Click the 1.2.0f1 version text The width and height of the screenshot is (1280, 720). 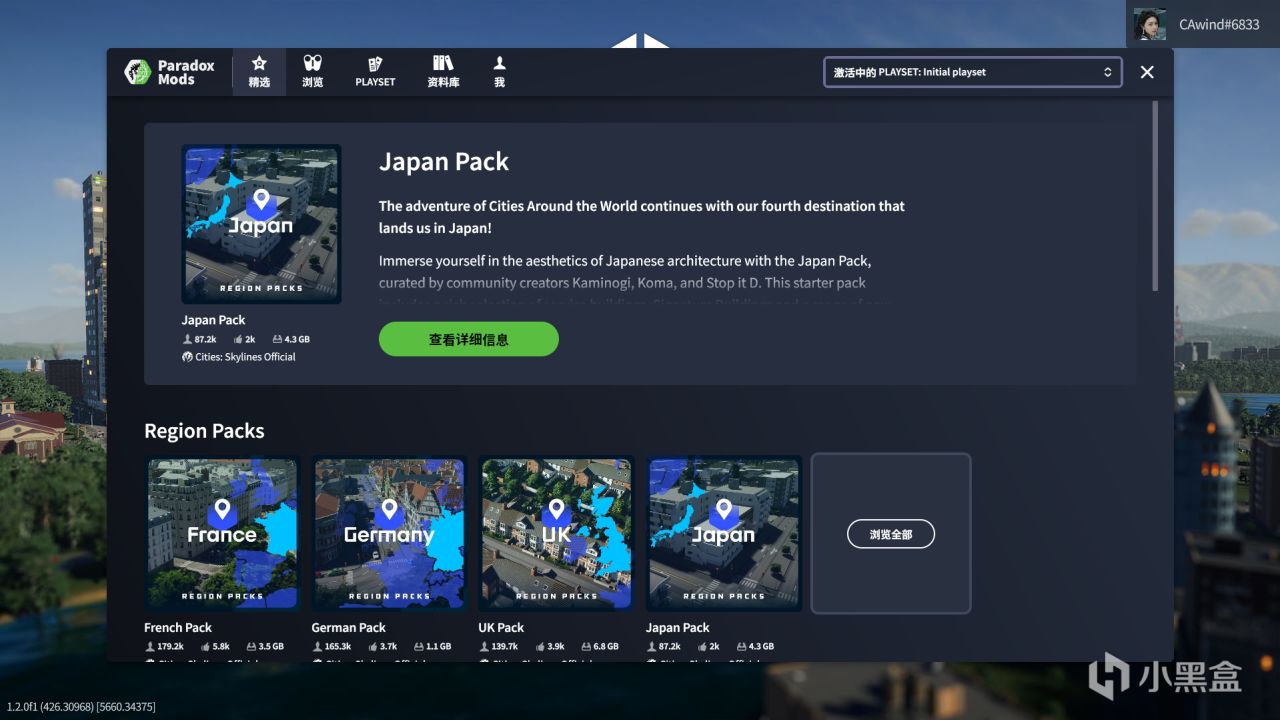click(81, 707)
